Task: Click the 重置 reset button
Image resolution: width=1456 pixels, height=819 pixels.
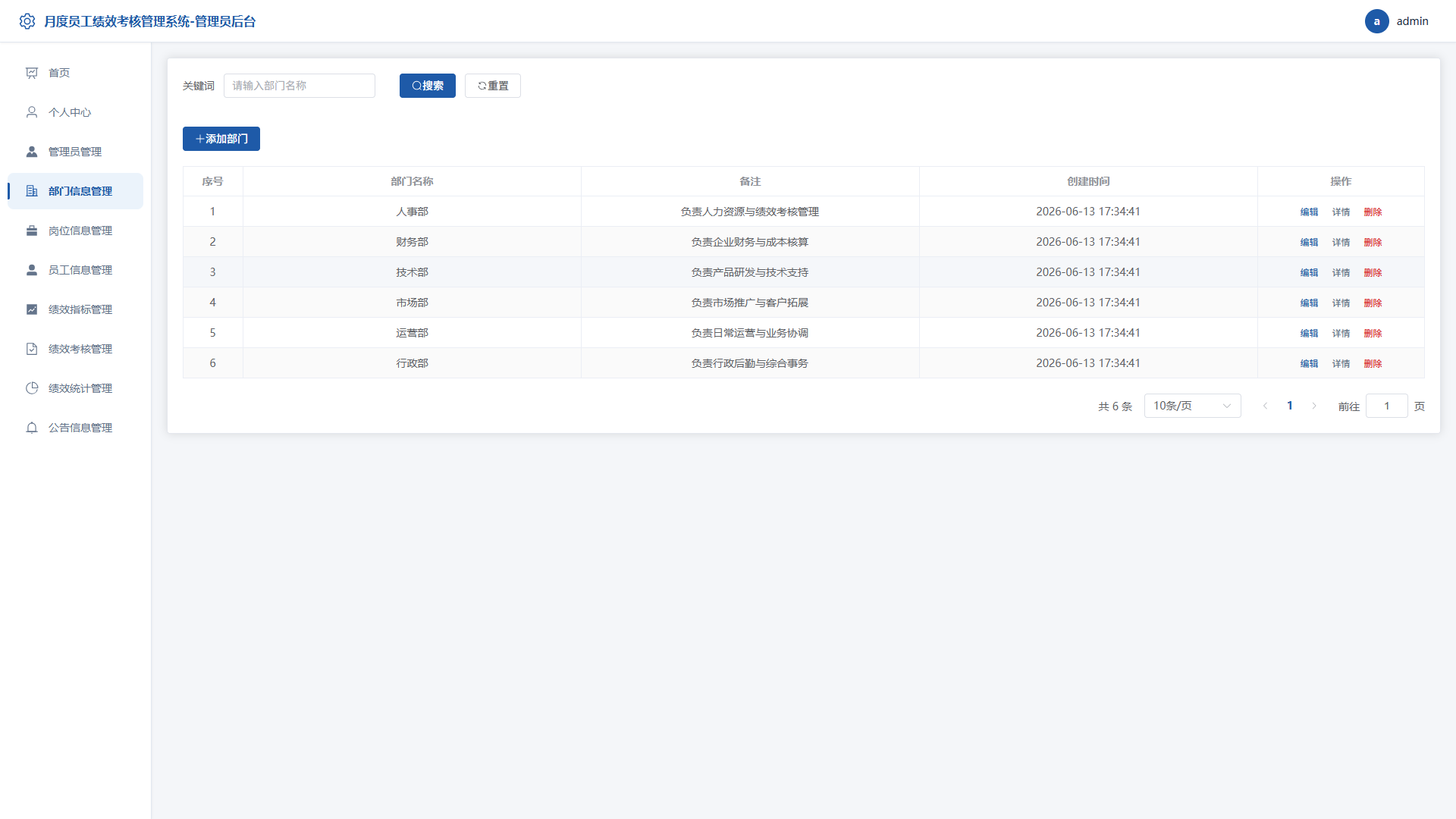Action: click(x=493, y=86)
